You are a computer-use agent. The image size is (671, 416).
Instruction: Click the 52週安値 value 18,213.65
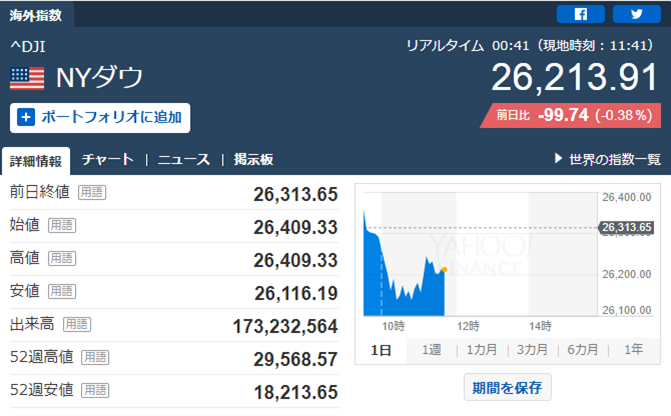(x=296, y=392)
